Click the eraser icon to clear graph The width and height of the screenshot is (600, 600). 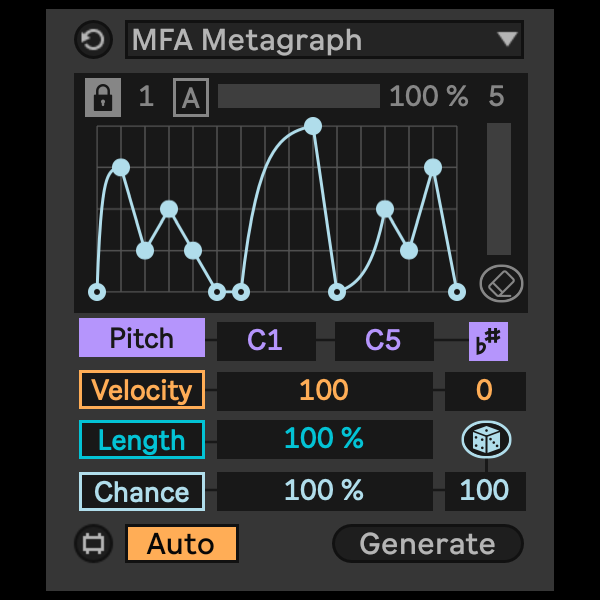[501, 283]
